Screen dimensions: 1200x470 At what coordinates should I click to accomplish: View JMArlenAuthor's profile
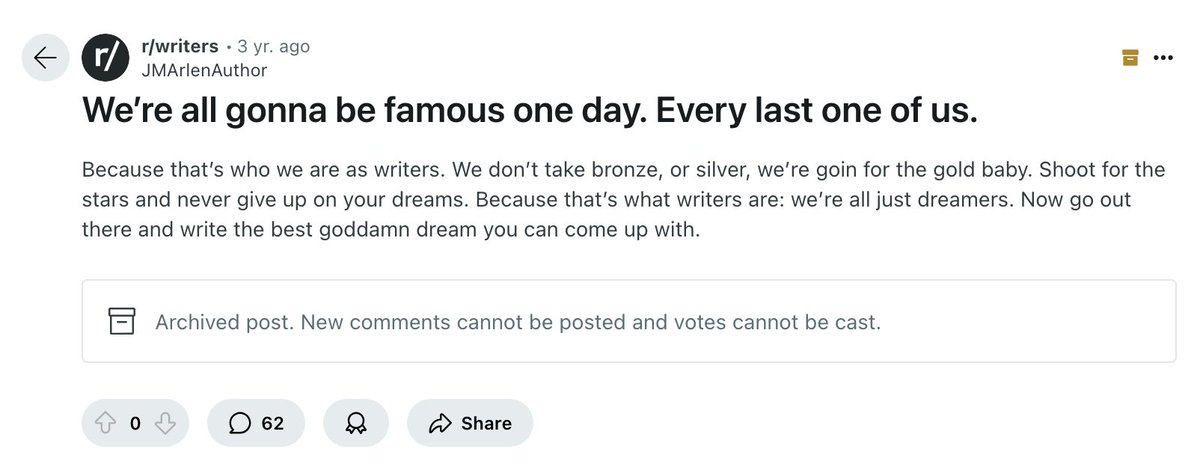[x=205, y=70]
